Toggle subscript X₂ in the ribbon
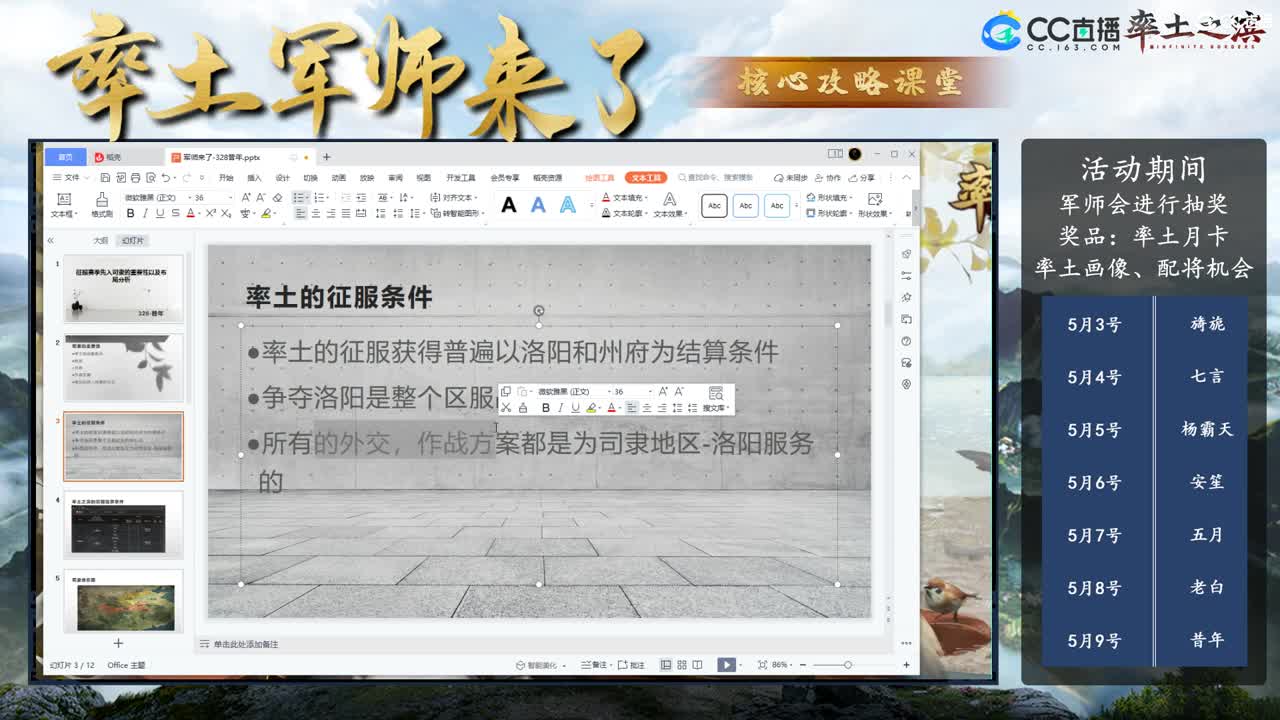 pos(226,213)
